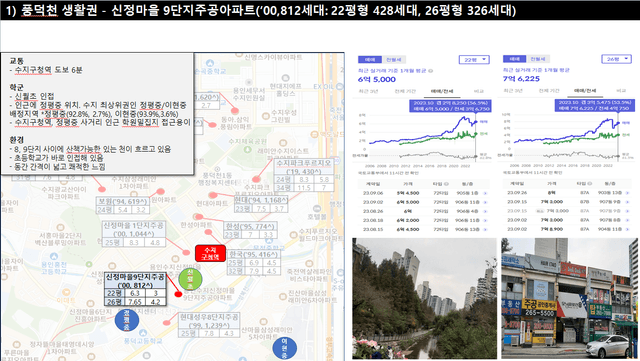The height and width of the screenshot is (361, 640).
Task: Click the 용인홍천고등학교 school map icon
Action: [x=53, y=256]
